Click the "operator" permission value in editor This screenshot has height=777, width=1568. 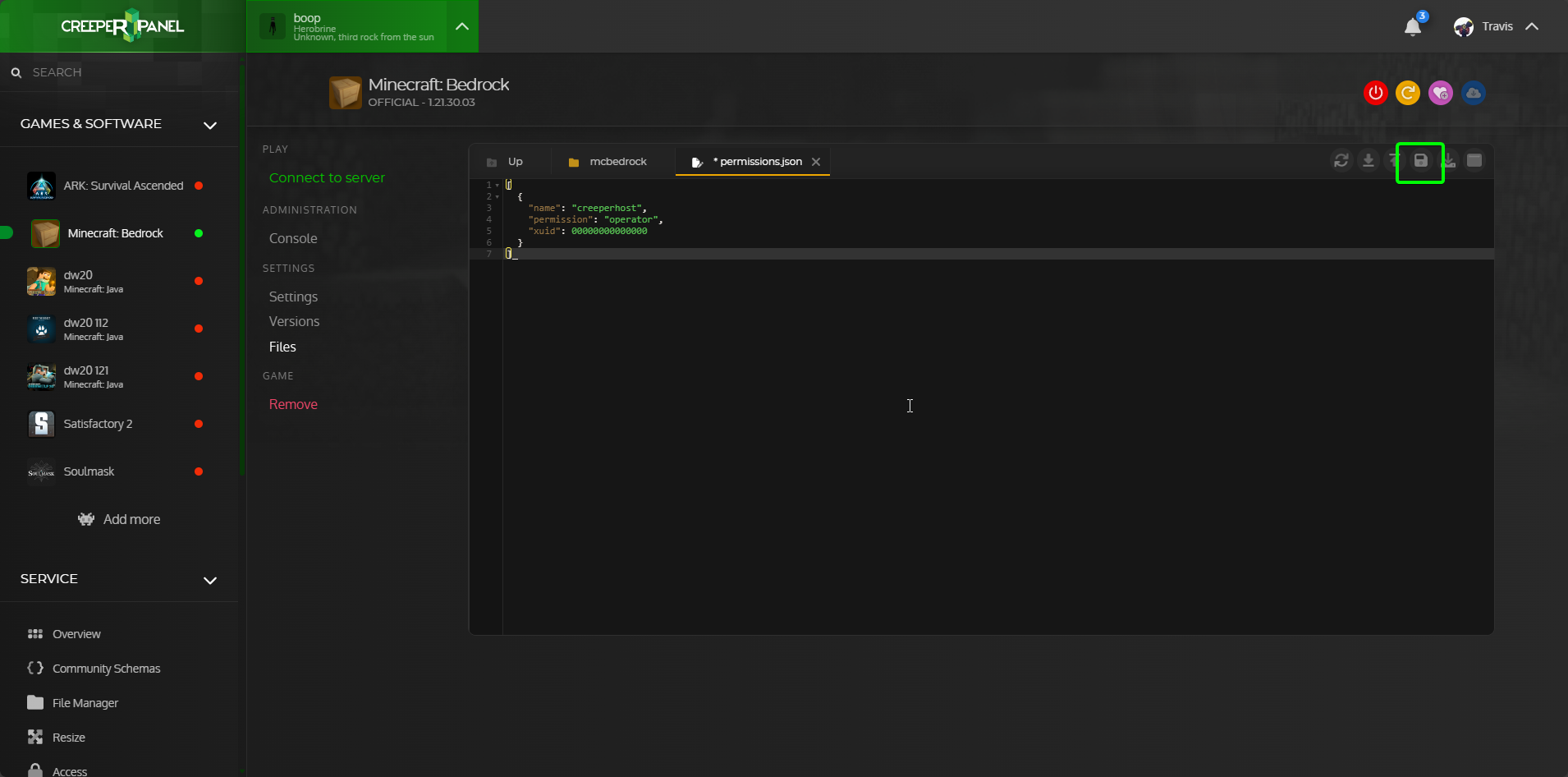pyautogui.click(x=631, y=220)
